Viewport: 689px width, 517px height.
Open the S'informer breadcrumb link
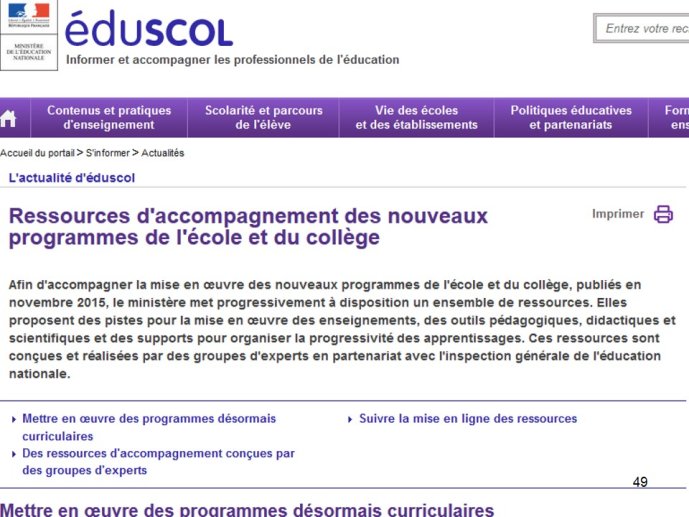(108, 153)
